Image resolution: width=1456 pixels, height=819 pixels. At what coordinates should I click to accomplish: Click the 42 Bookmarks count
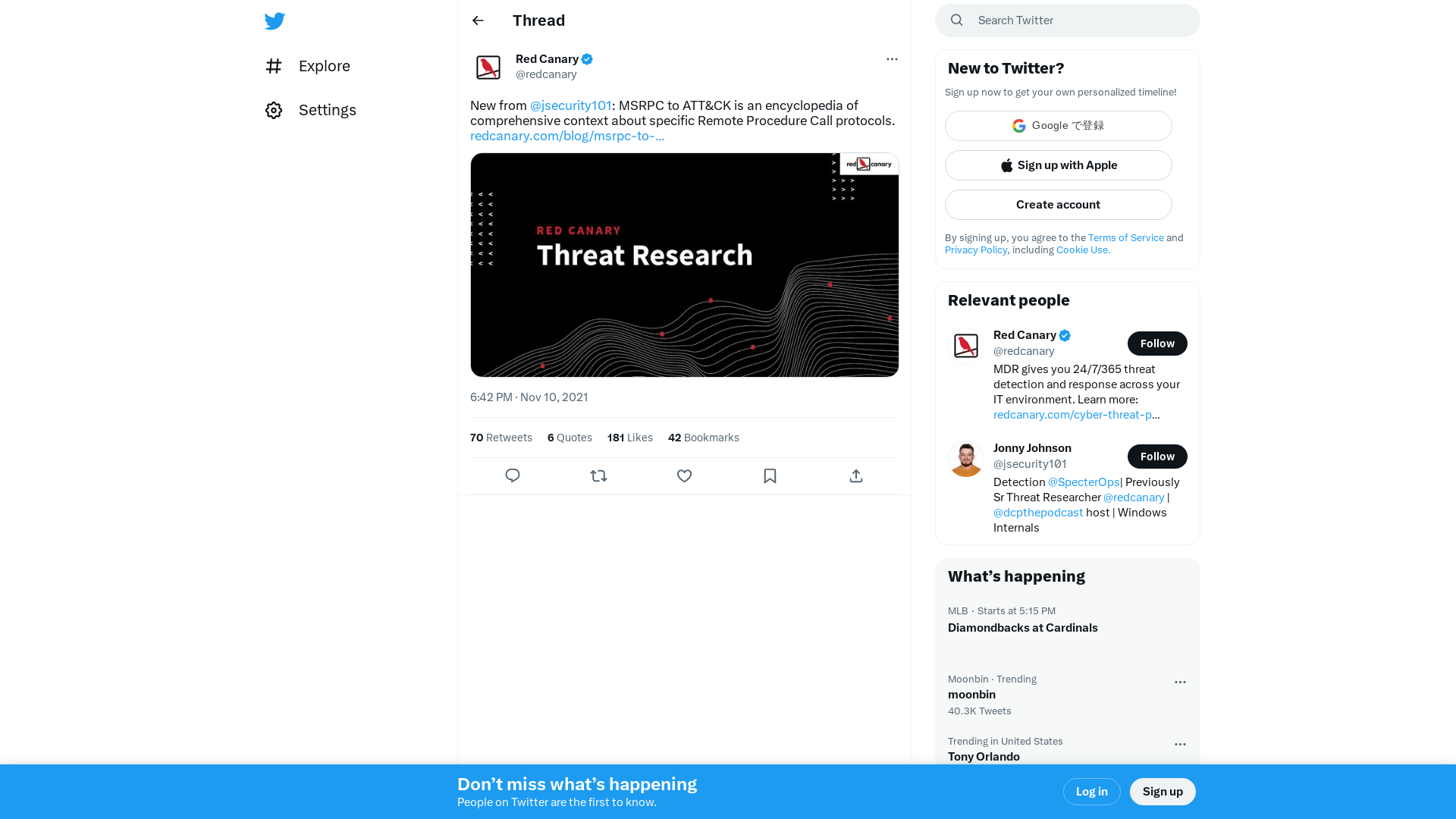(x=704, y=438)
